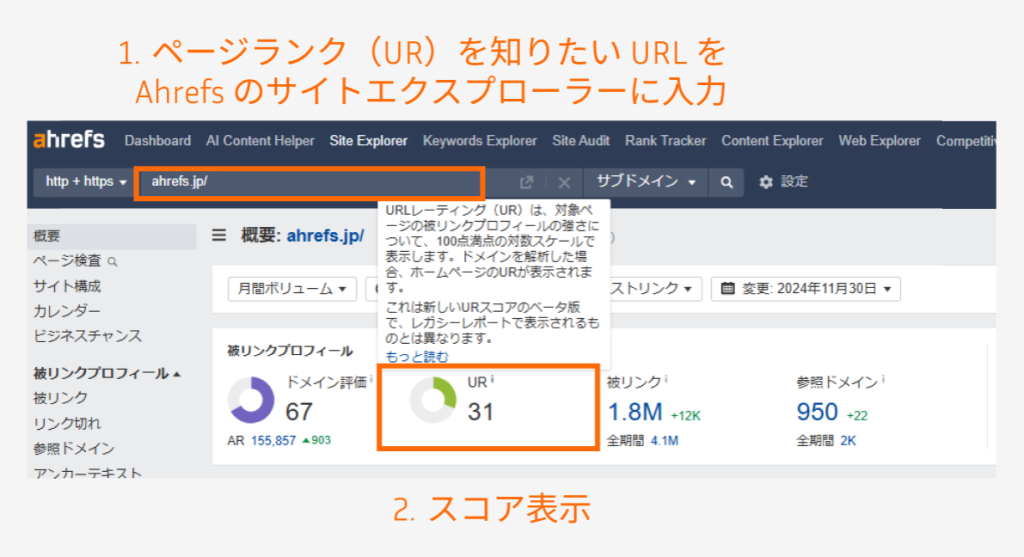Image resolution: width=1024 pixels, height=557 pixels.
Task: Toggle the hamburger menu beside 概要
Action: (x=219, y=235)
